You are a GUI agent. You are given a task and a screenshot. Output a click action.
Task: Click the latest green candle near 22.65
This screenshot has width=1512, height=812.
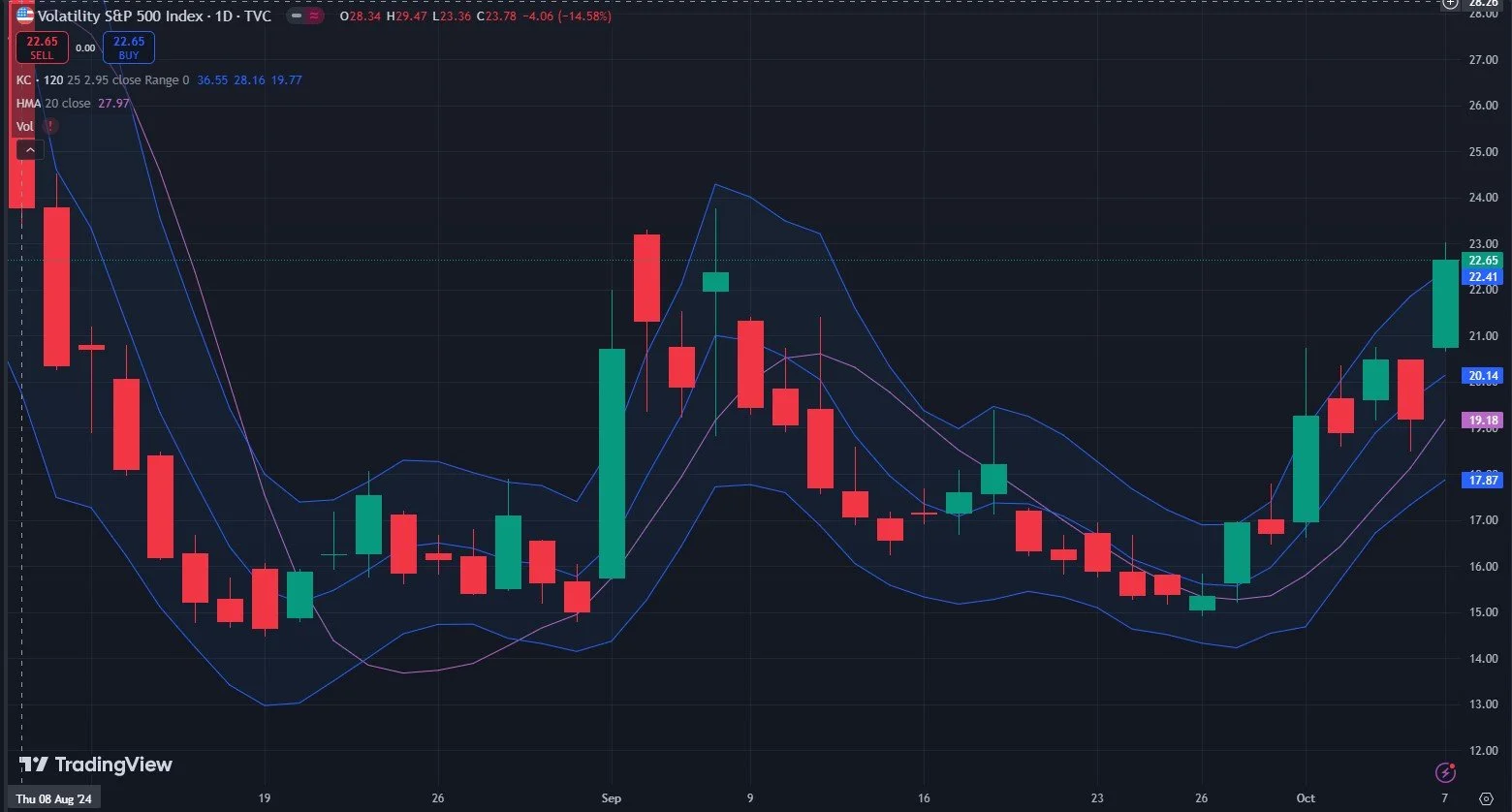click(x=1445, y=303)
